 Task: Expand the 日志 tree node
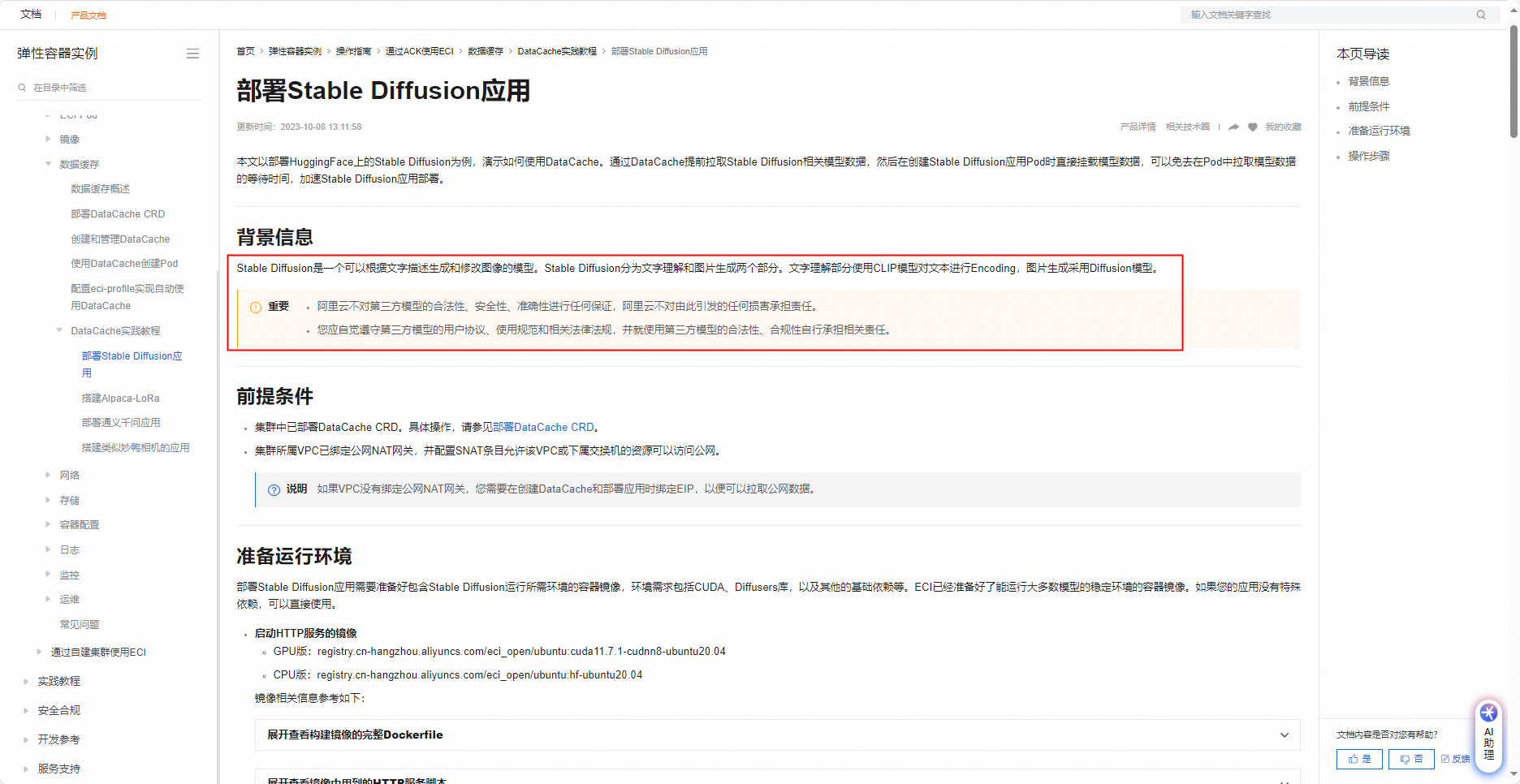[48, 549]
